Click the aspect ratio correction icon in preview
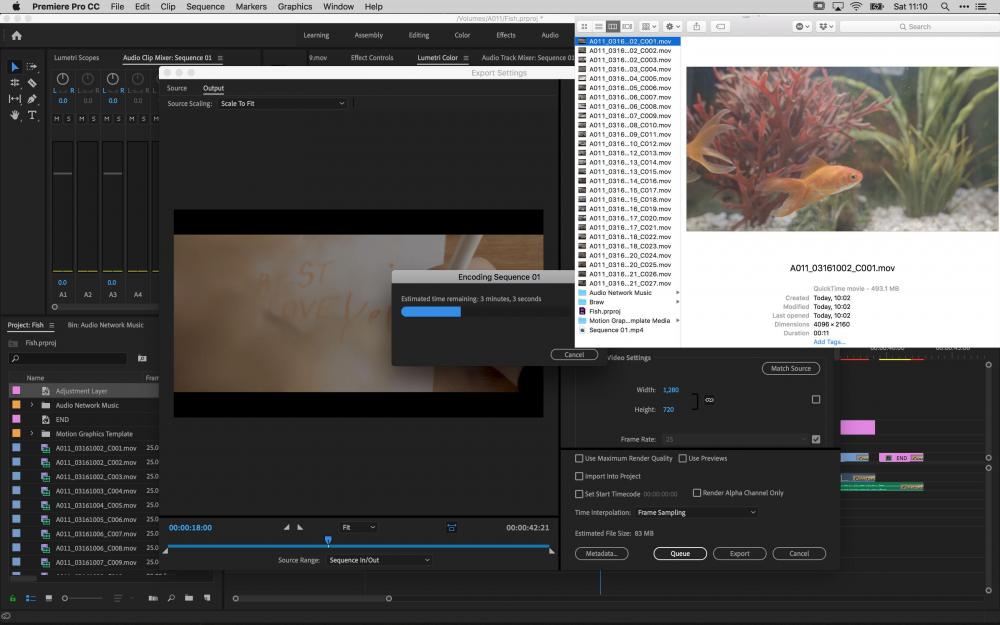The width and height of the screenshot is (1000, 625). point(451,527)
